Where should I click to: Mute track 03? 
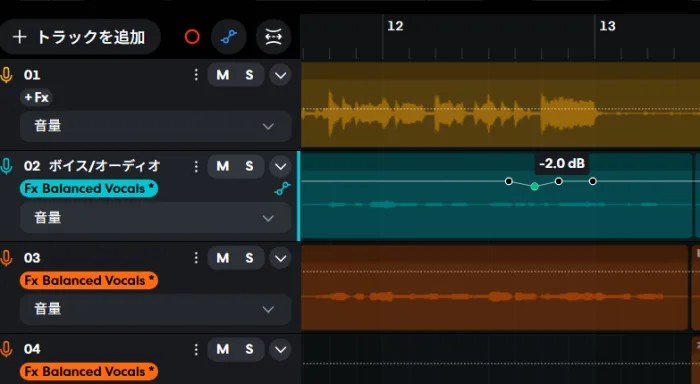click(x=223, y=258)
